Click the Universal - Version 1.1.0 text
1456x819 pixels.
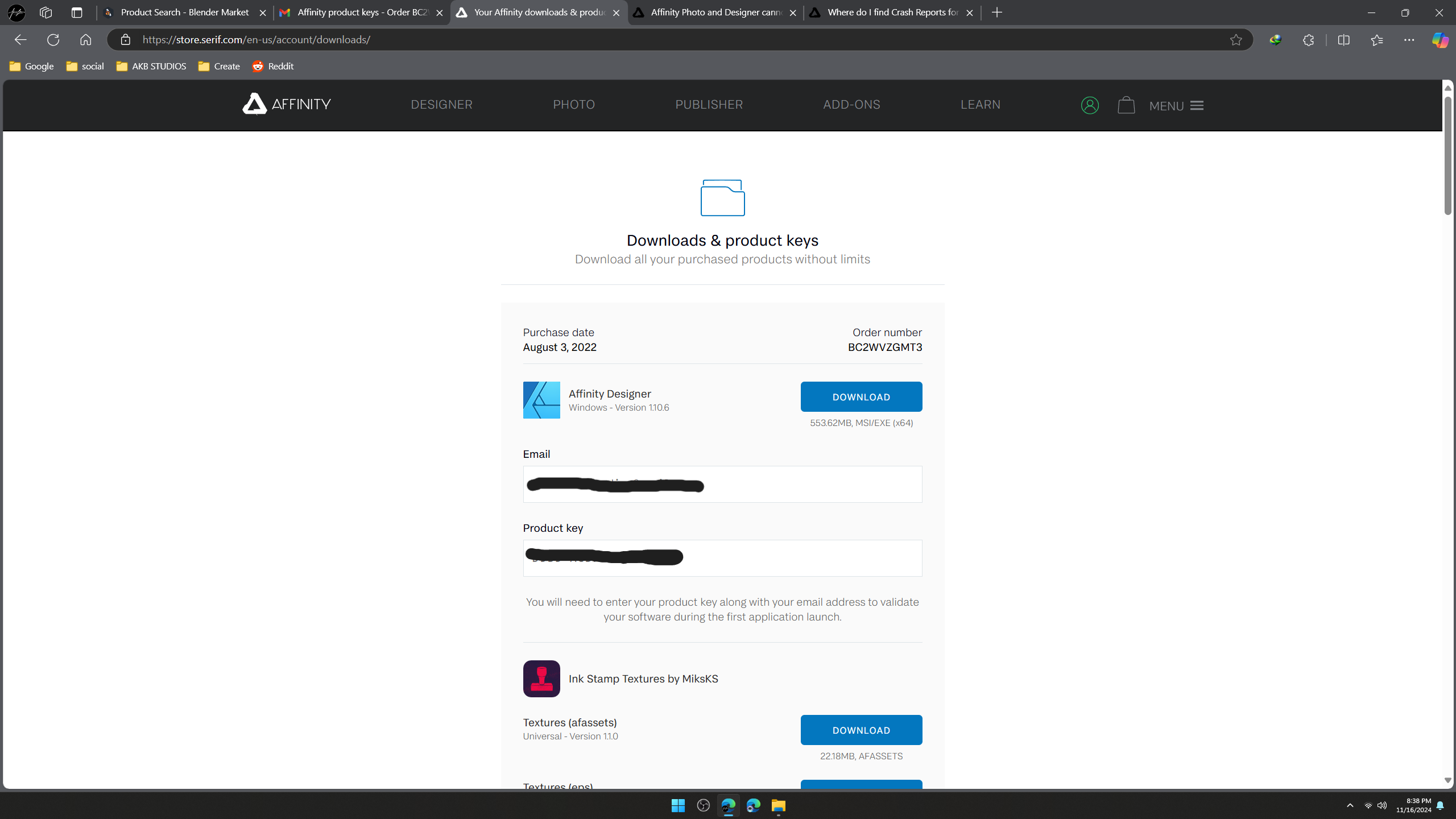pyautogui.click(x=570, y=736)
